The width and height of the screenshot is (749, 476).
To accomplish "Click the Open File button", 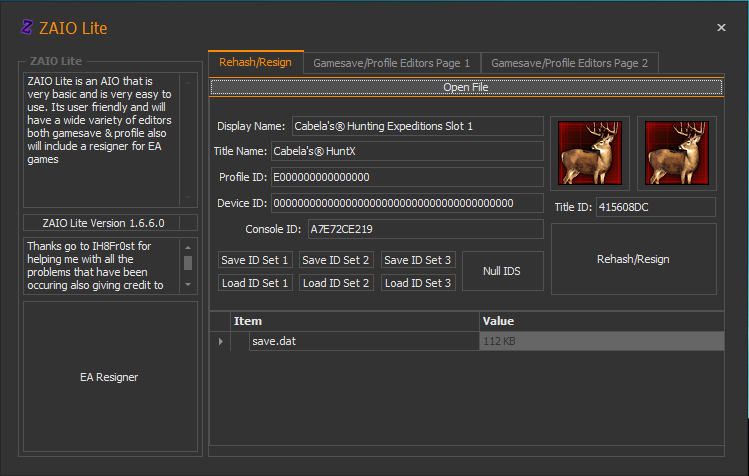I will point(466,87).
